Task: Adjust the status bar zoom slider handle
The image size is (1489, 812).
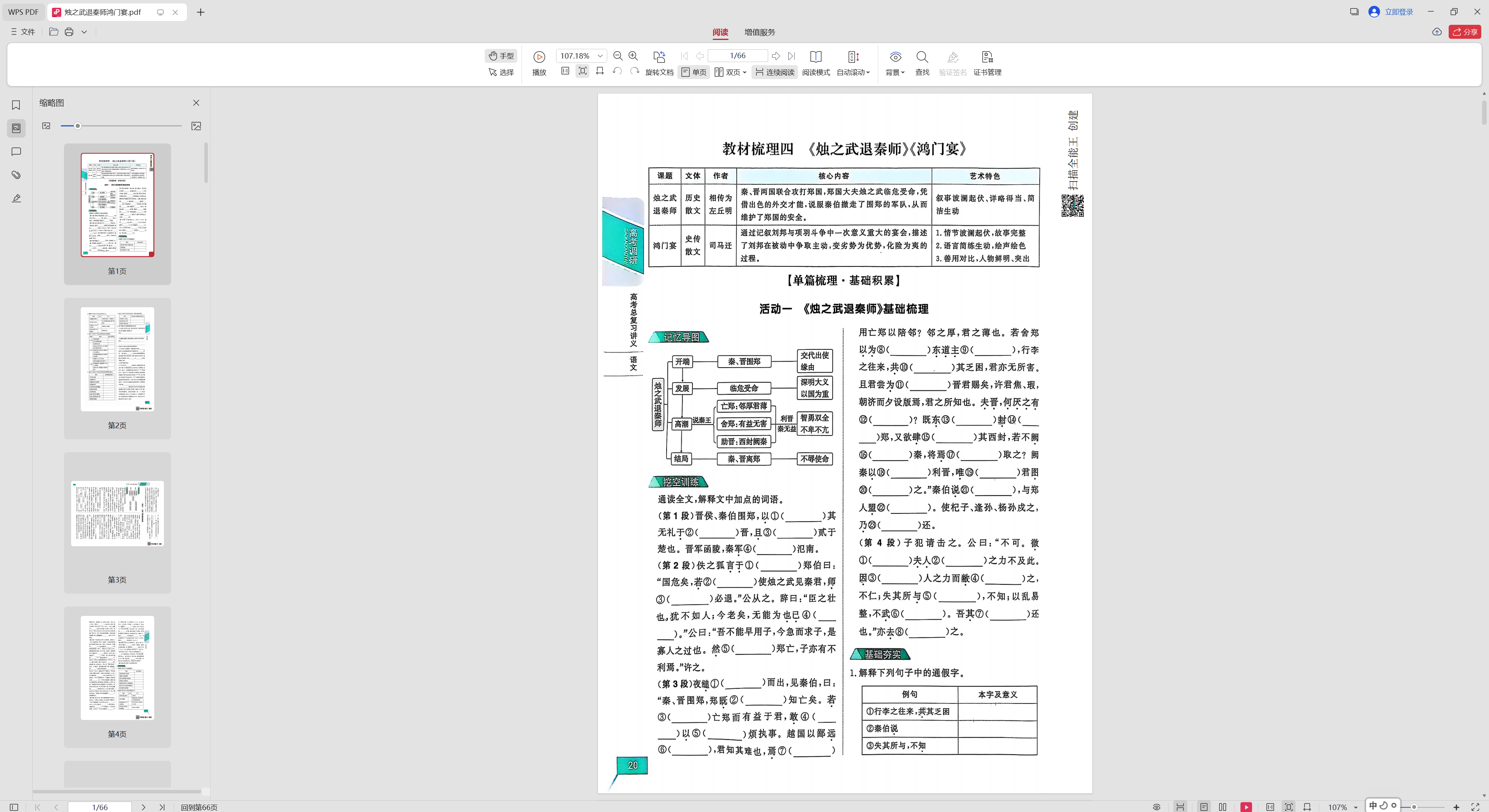Action: point(1414,807)
